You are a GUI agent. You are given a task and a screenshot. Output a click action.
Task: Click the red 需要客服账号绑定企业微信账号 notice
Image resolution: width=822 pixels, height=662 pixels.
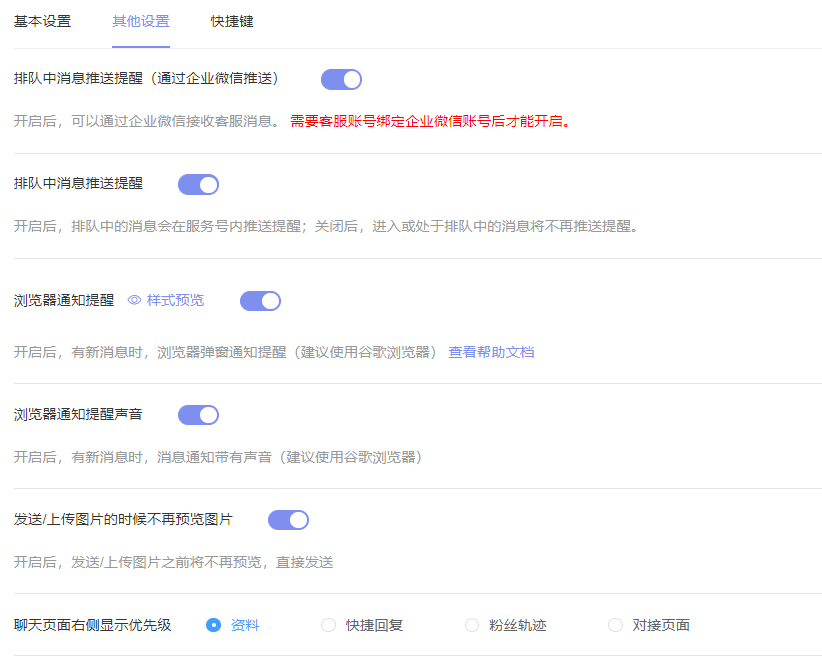pos(430,122)
